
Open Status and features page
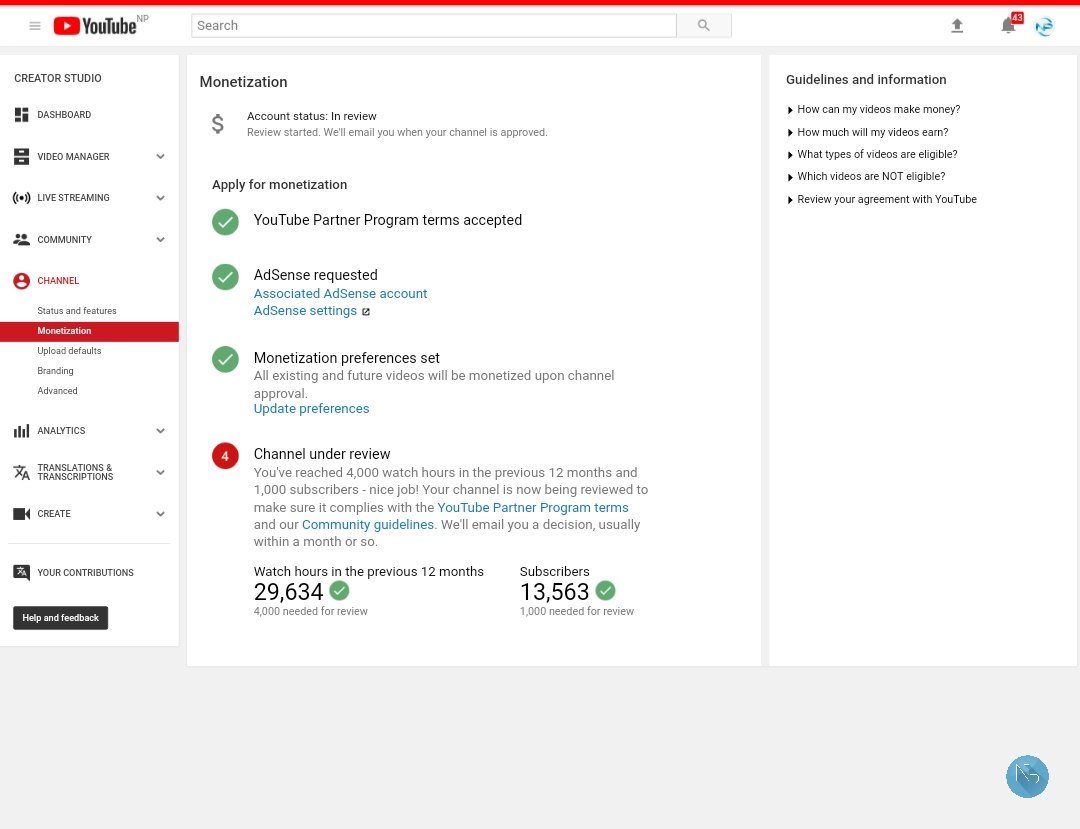click(76, 311)
